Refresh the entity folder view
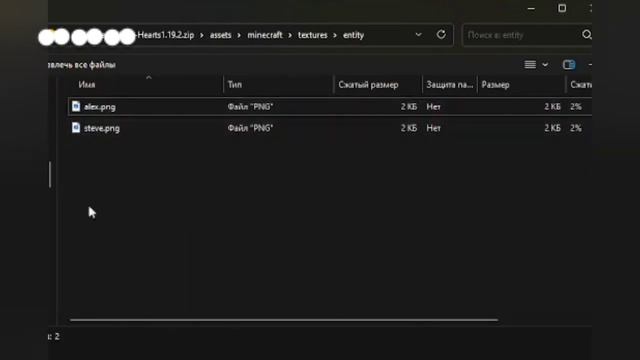Image resolution: width=640 pixels, height=360 pixels. point(441,35)
